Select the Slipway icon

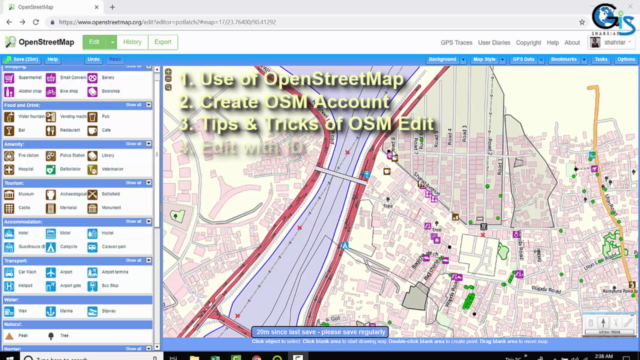point(93,311)
